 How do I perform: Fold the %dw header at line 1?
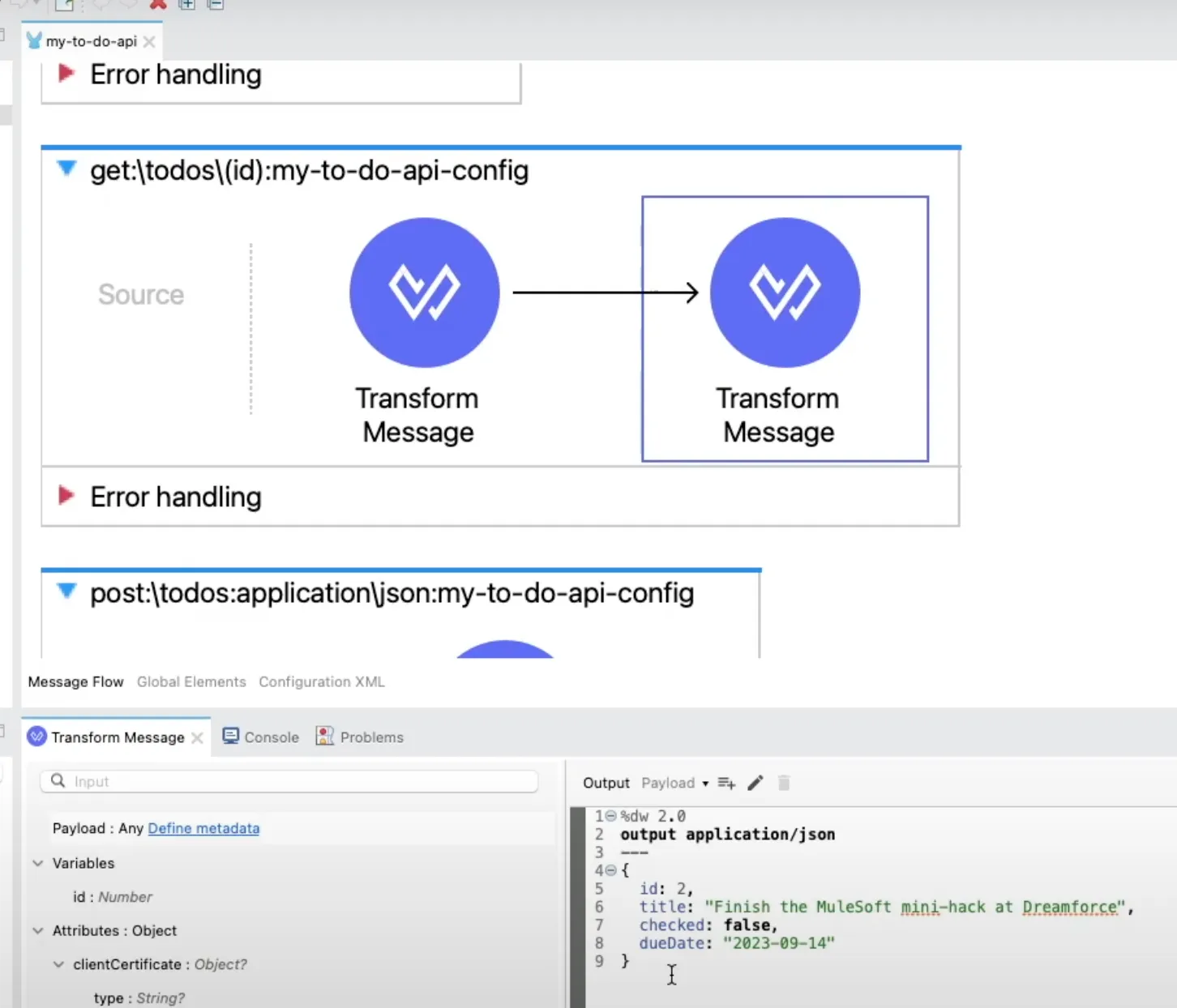coord(611,816)
